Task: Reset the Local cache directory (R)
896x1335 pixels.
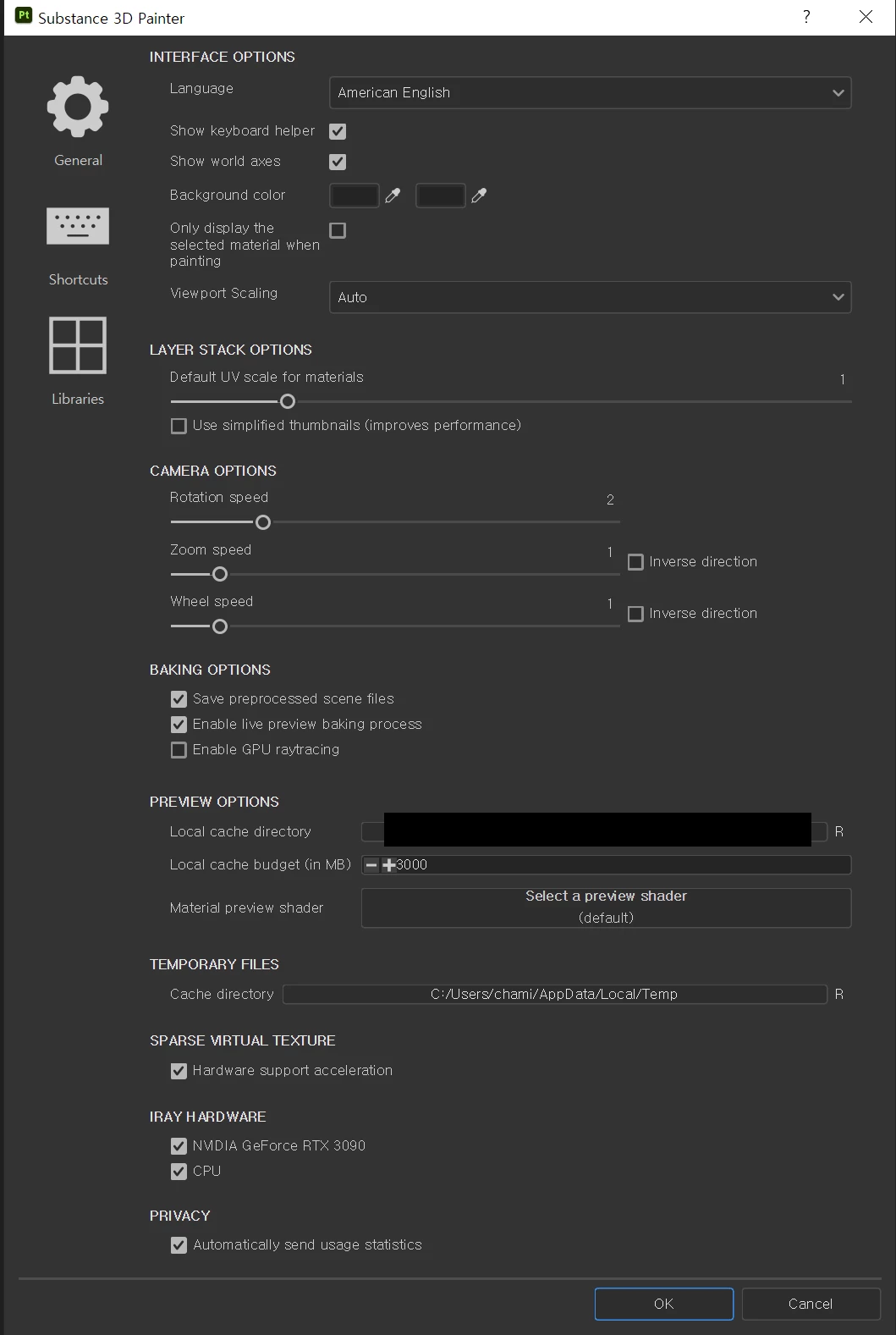Action: 838,831
